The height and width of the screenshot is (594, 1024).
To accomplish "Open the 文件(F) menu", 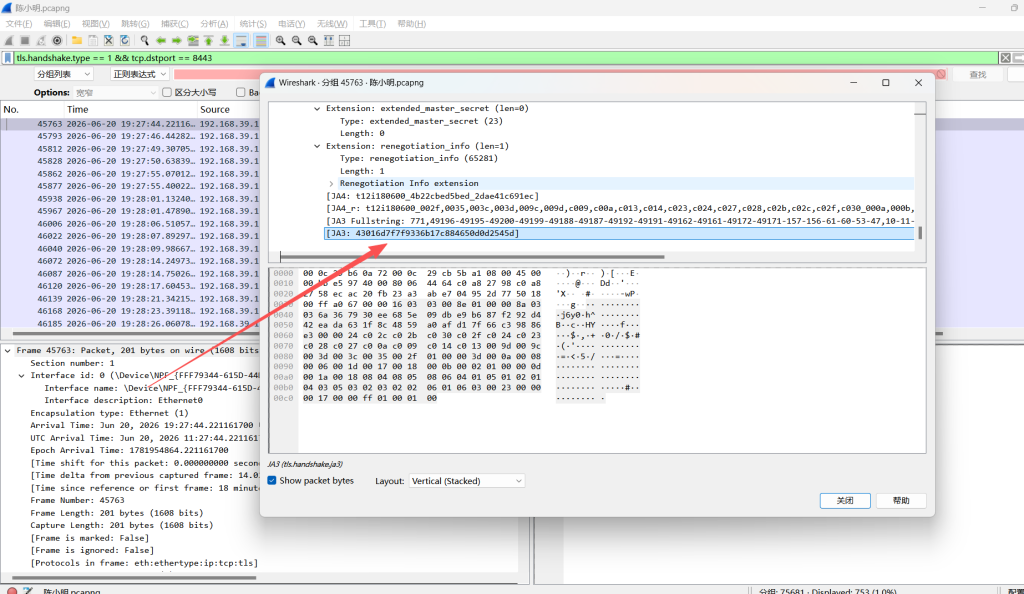I will [19, 23].
